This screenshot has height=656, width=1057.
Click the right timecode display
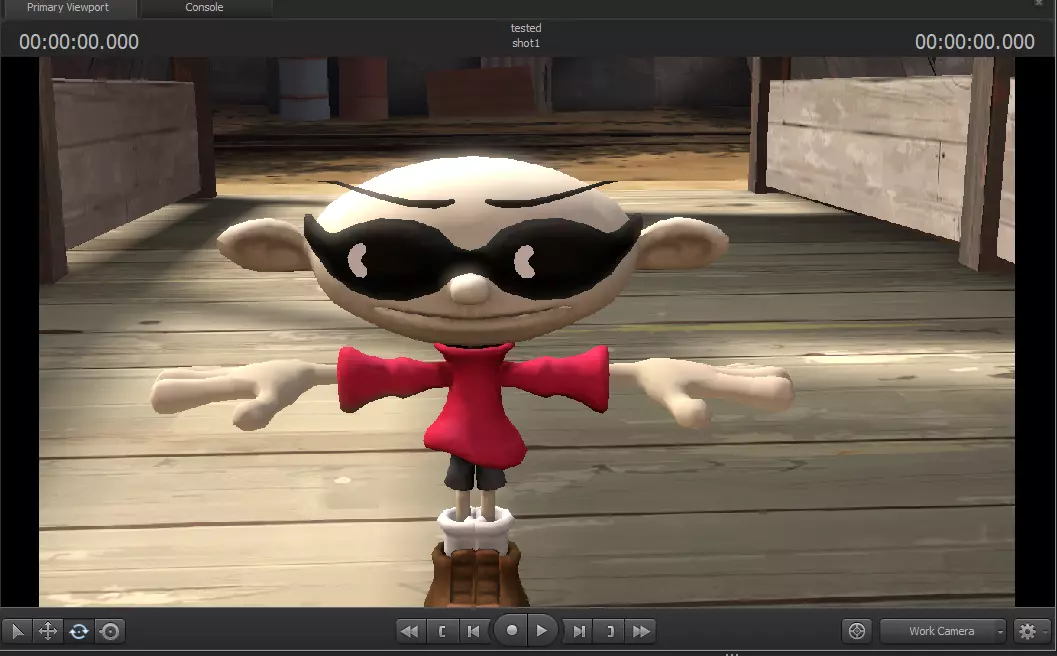975,42
